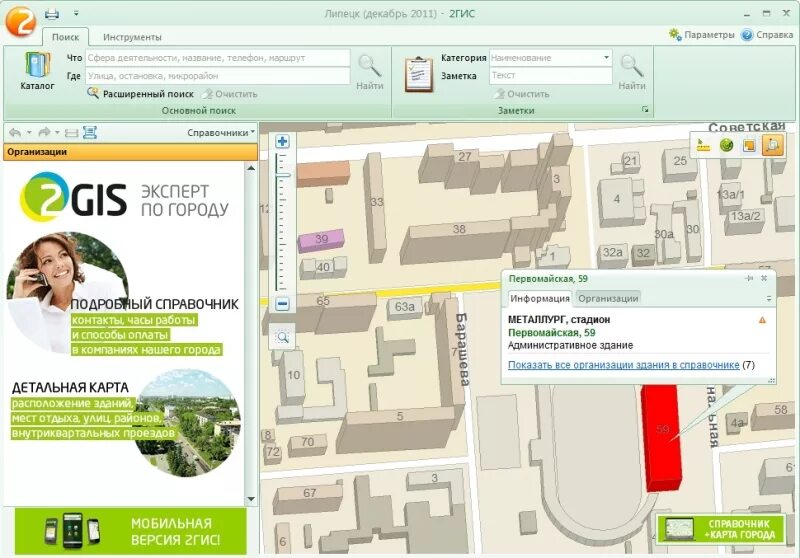
Task: Open the back history dropdown arrow
Action: coord(29,133)
